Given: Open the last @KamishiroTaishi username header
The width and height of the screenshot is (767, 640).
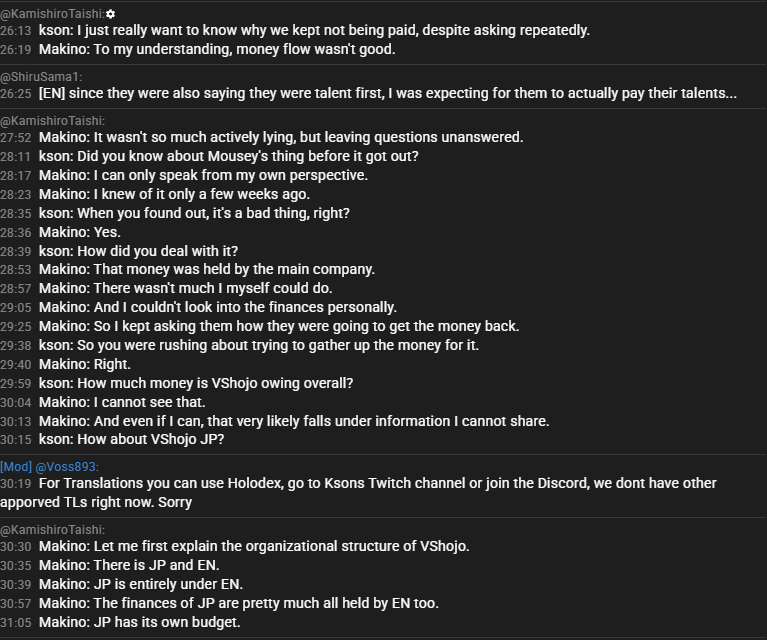Looking at the screenshot, I should 52,530.
